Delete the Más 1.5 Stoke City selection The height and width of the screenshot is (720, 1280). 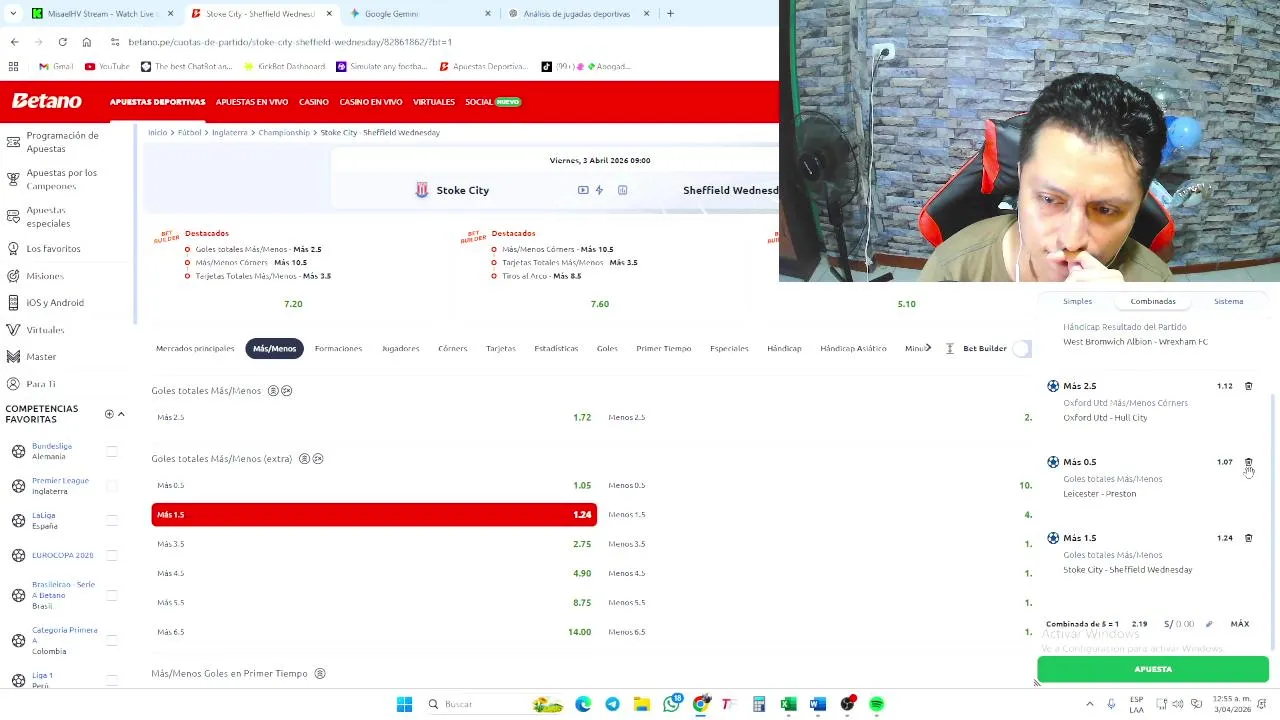pos(1248,538)
